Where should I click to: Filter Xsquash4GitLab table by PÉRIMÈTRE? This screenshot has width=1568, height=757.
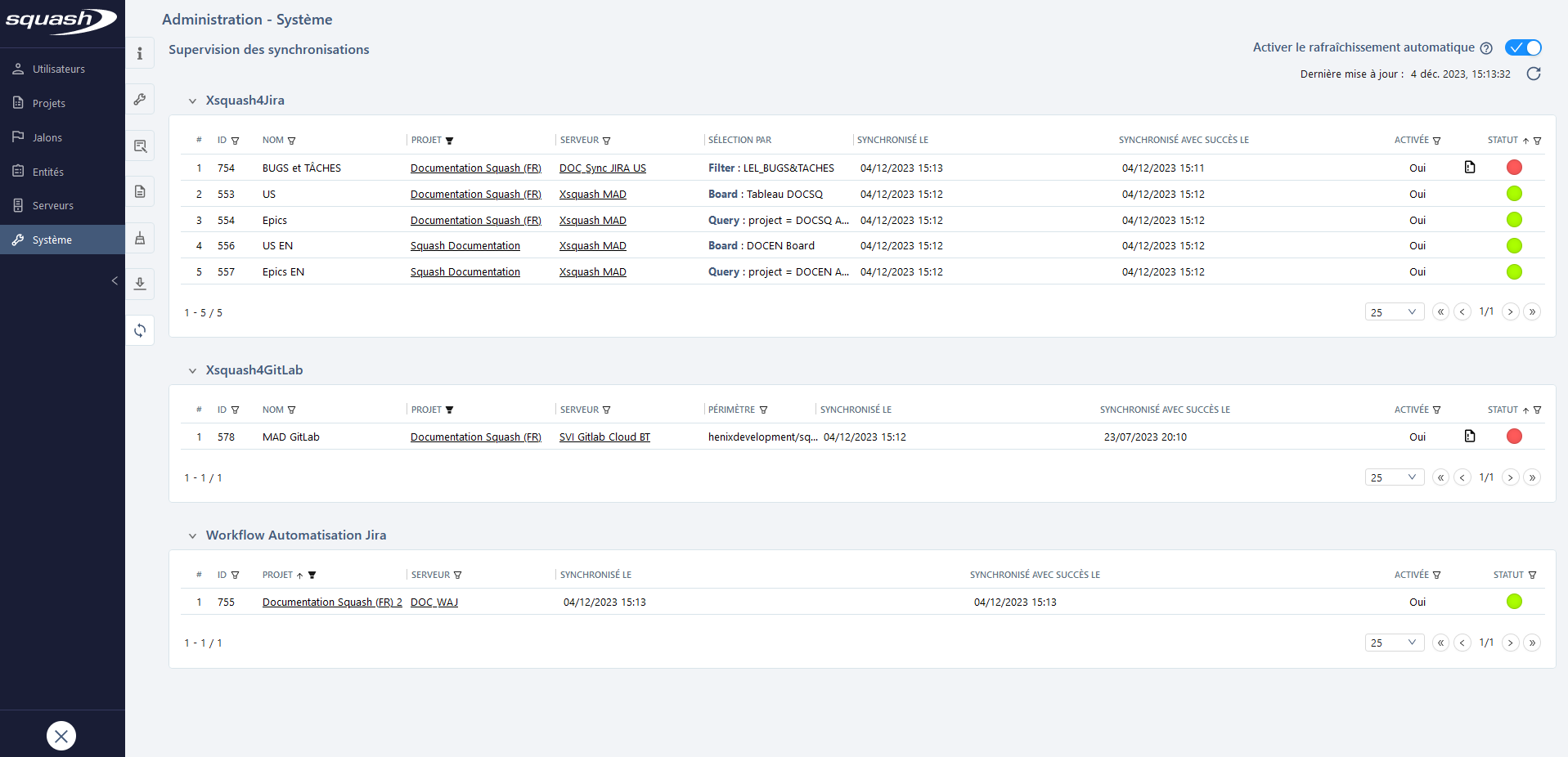click(x=763, y=410)
